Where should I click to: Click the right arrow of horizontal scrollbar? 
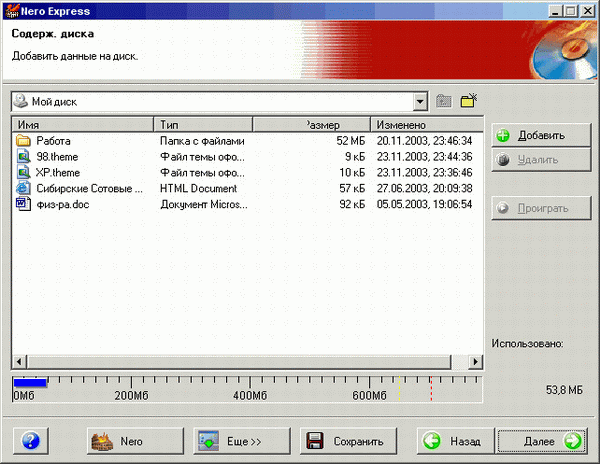point(475,361)
